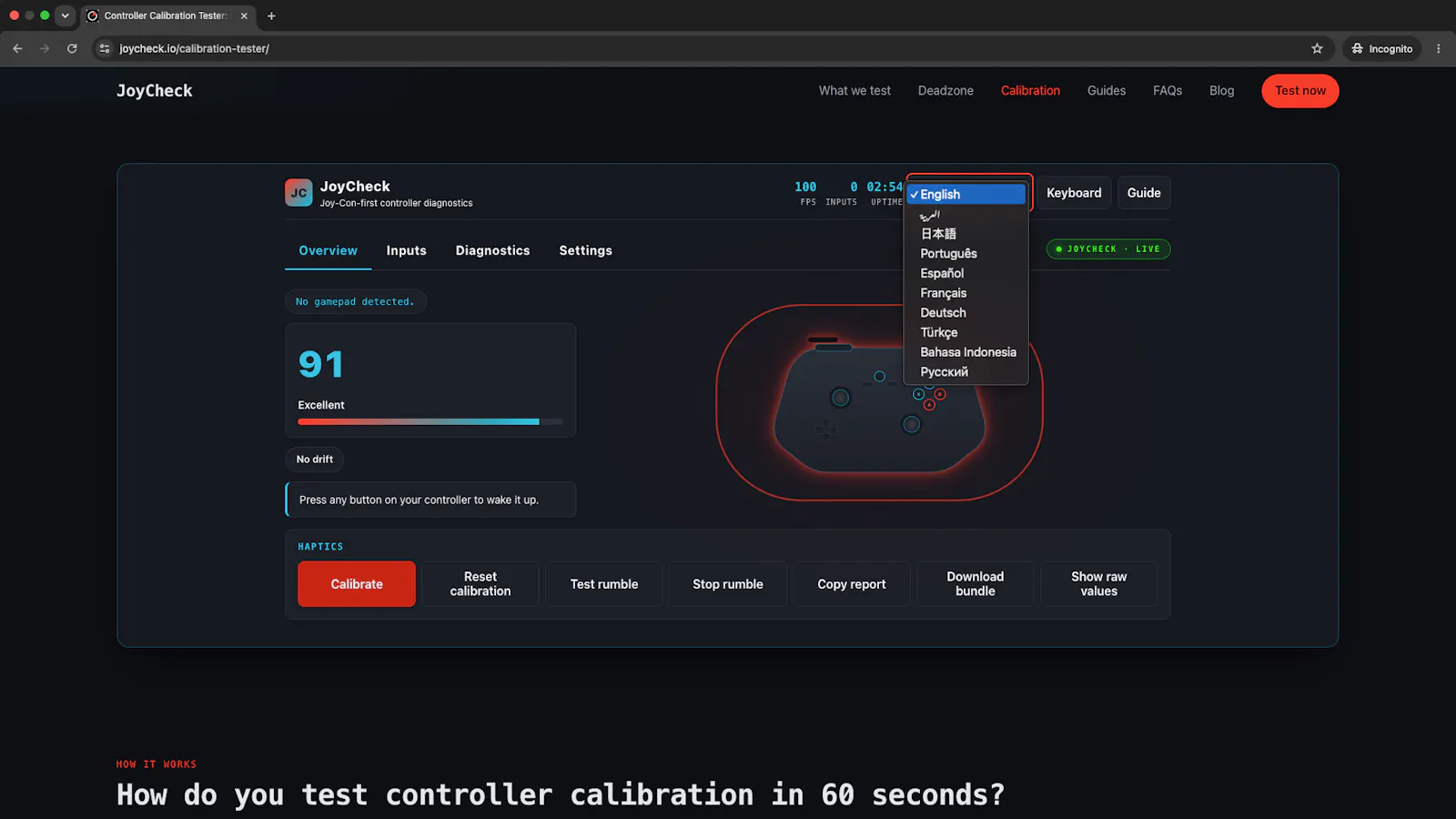The image size is (1456, 819).
Task: Bookmark this page with the star icon
Action: tap(1317, 48)
